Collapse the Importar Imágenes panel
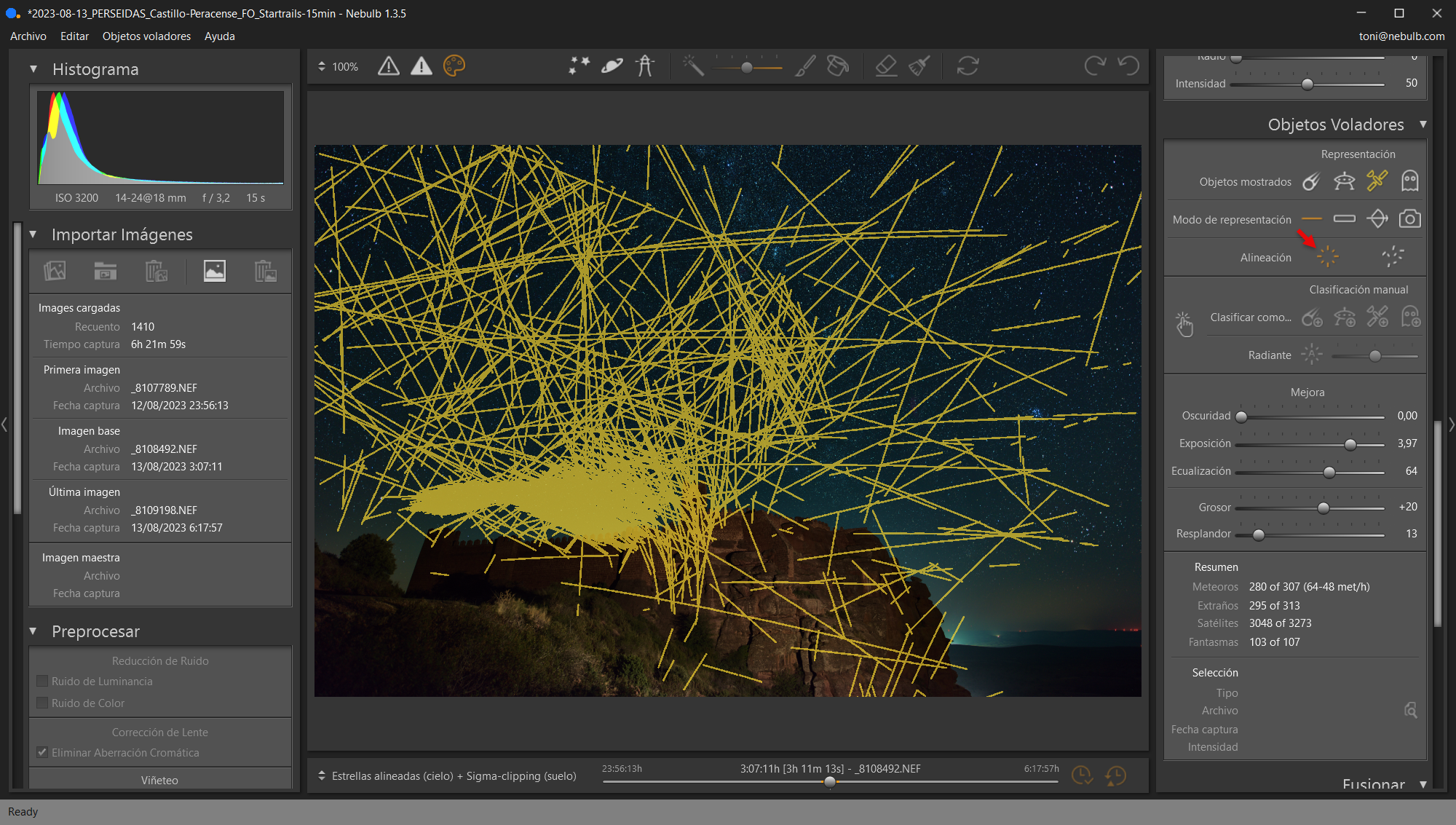 click(33, 234)
